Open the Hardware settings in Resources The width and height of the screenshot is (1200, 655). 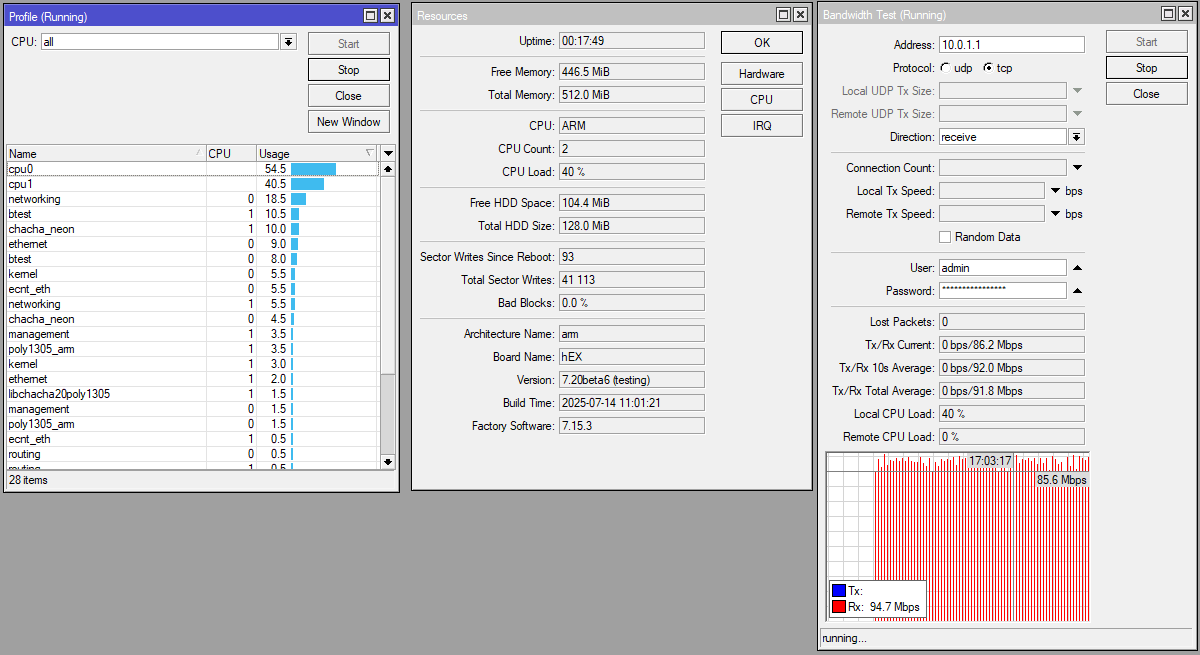point(761,74)
